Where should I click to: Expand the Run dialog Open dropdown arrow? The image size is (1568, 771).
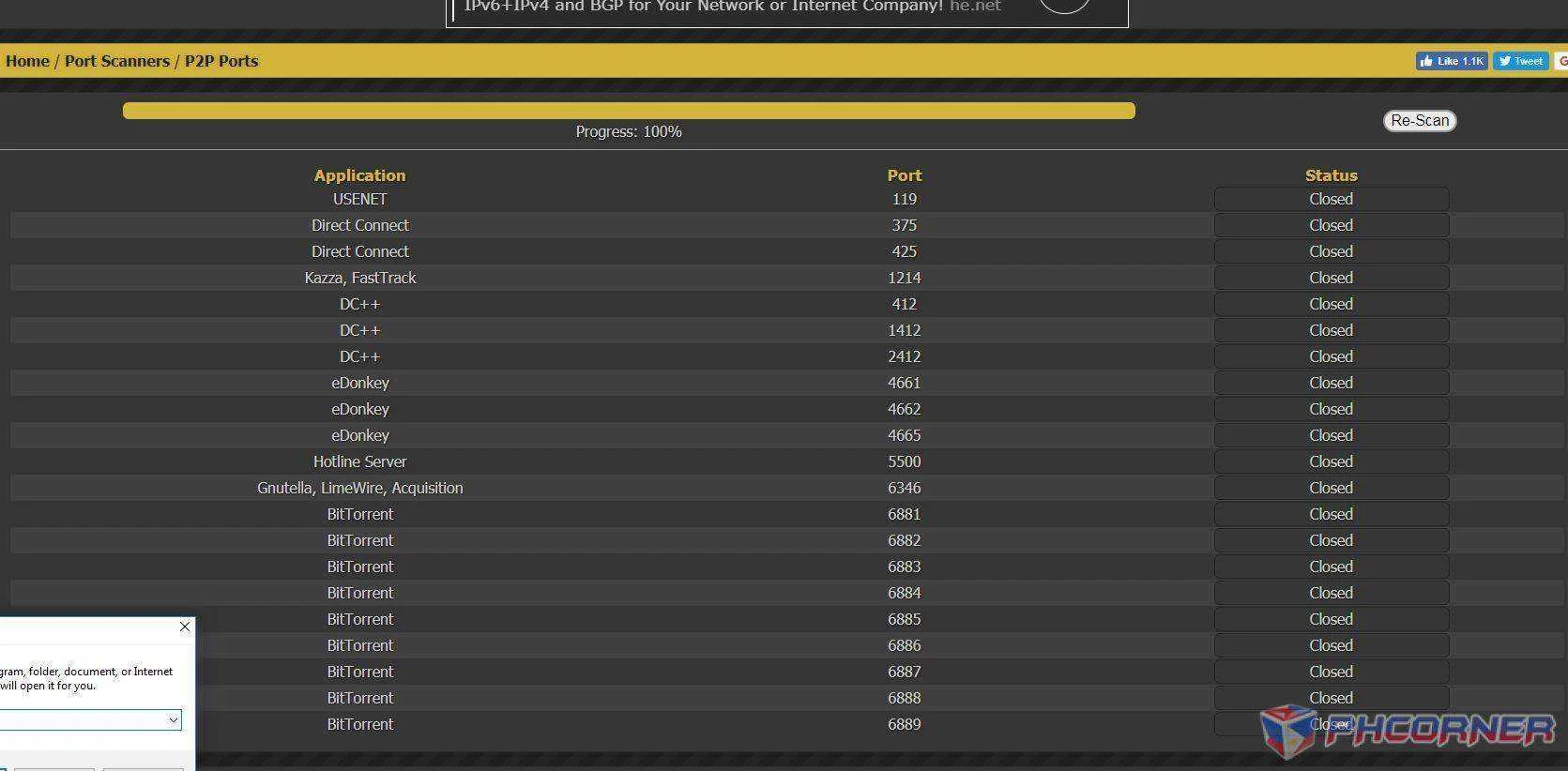point(174,719)
